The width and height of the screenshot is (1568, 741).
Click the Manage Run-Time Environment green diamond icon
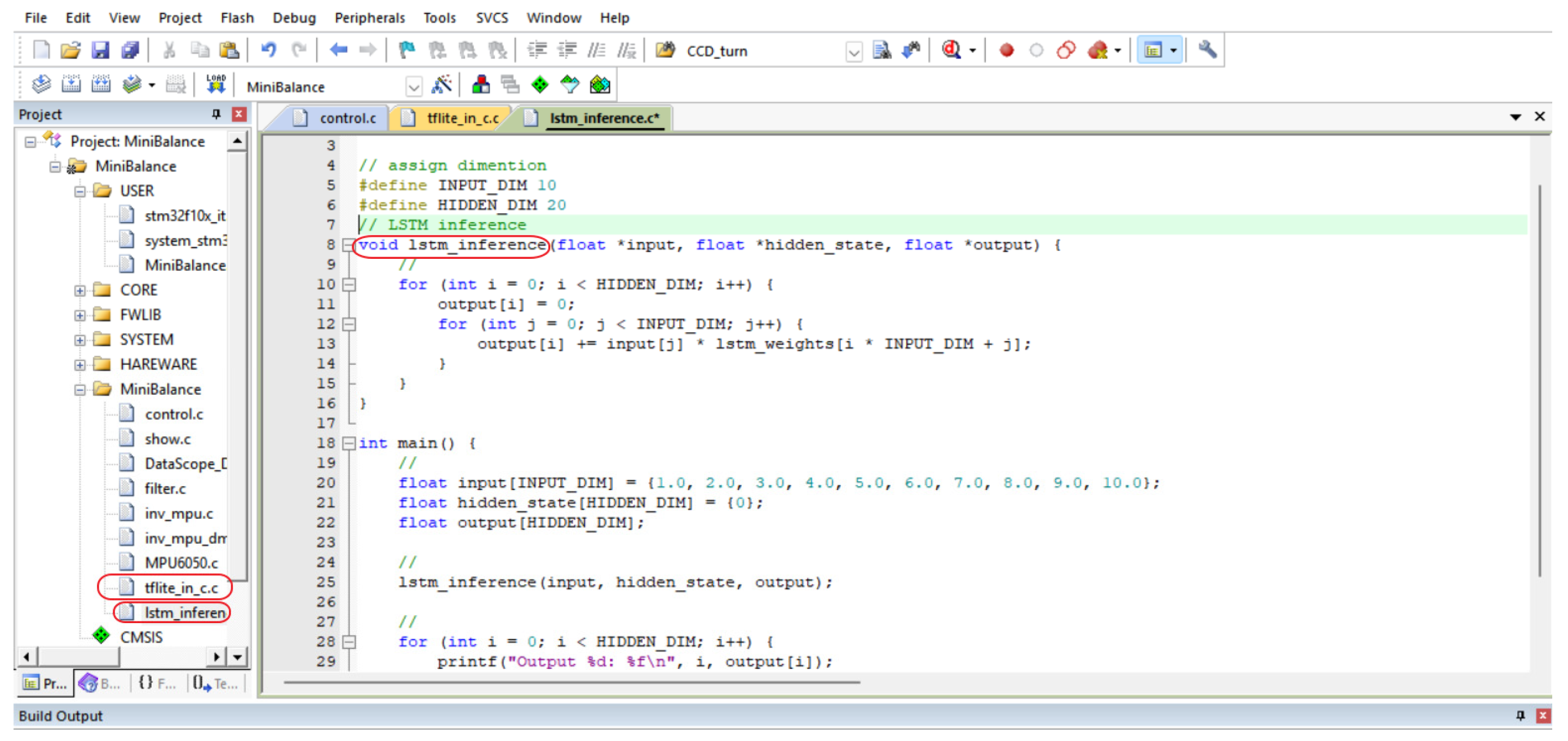pyautogui.click(x=540, y=85)
